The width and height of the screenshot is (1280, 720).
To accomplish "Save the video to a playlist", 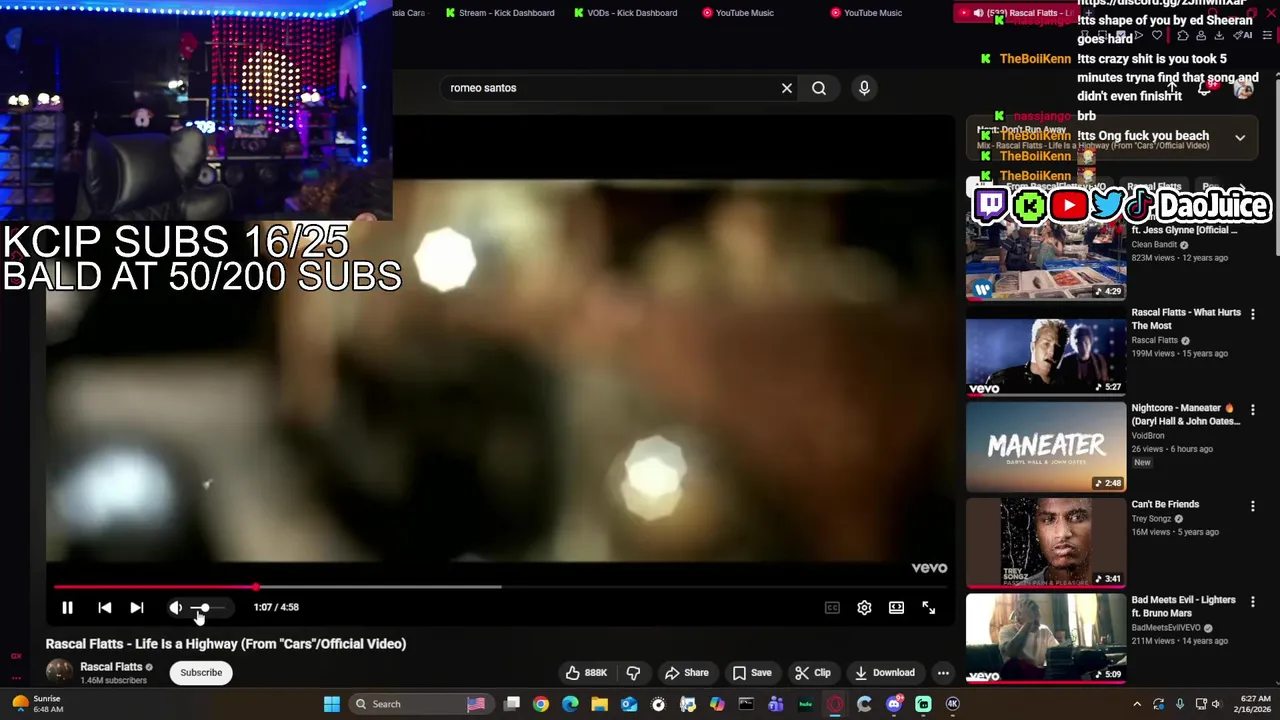I will pos(751,673).
